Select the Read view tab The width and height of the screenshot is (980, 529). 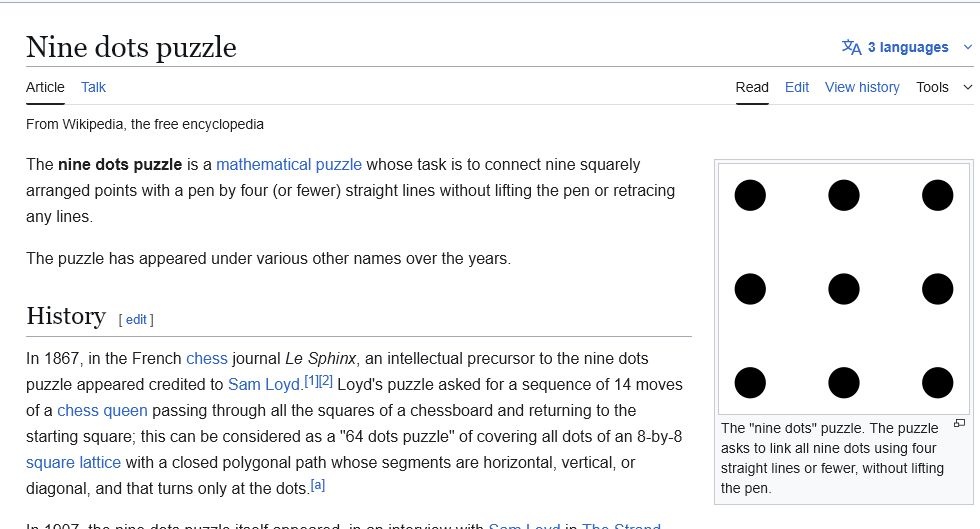(x=752, y=87)
